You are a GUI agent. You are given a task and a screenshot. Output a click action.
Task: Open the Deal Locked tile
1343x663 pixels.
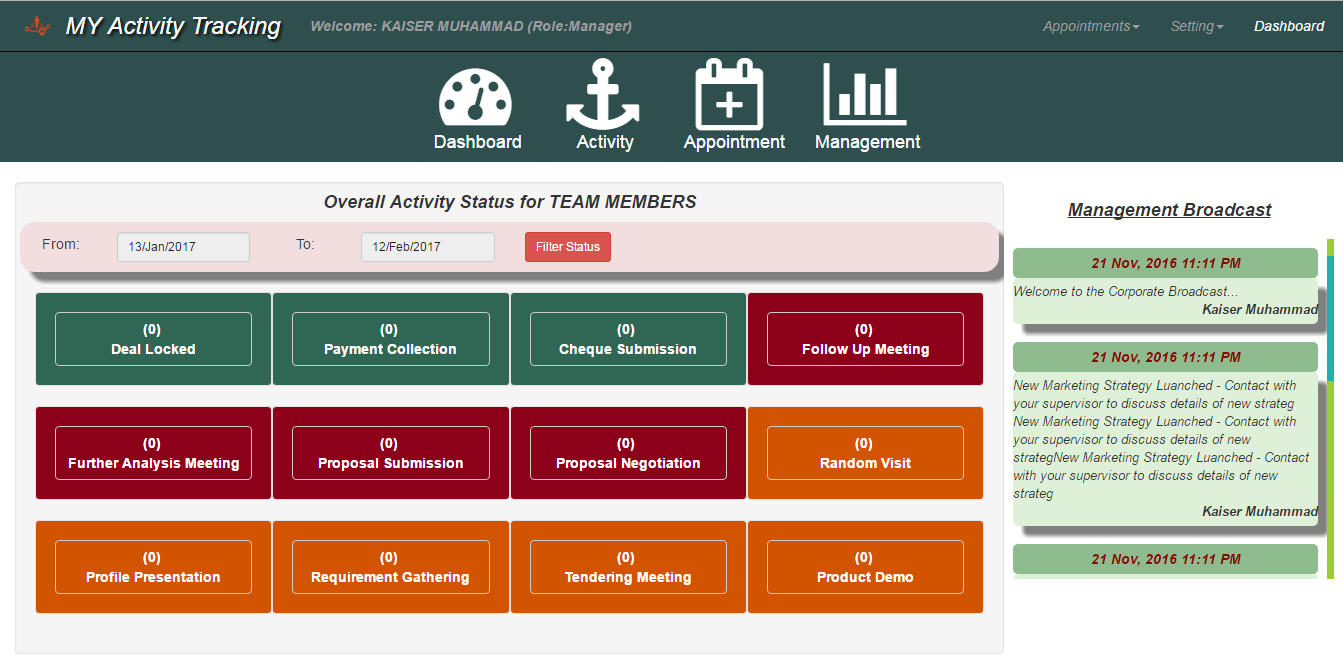pos(153,339)
